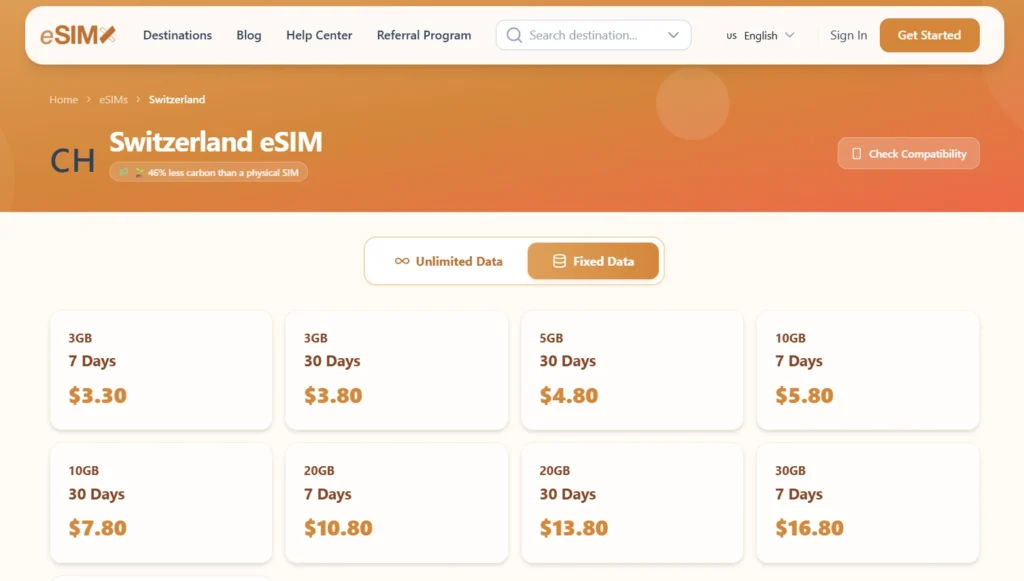The height and width of the screenshot is (581, 1024).
Task: Open the English language selector
Action: pos(760,35)
